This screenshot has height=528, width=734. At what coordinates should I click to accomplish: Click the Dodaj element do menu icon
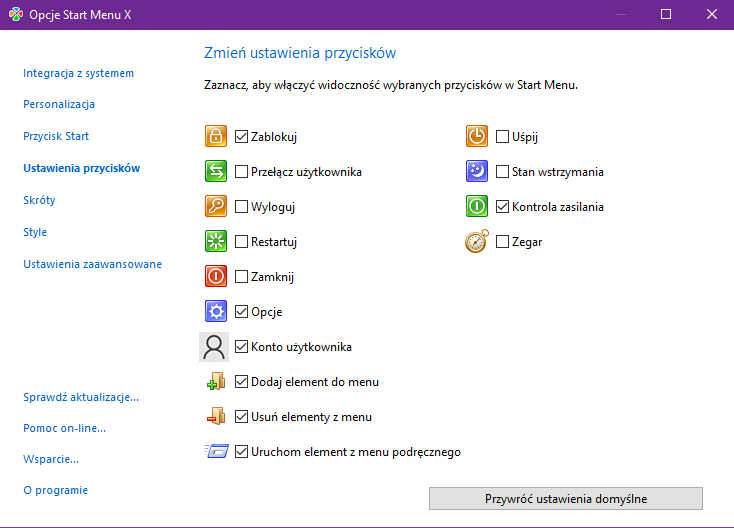tap(216, 381)
